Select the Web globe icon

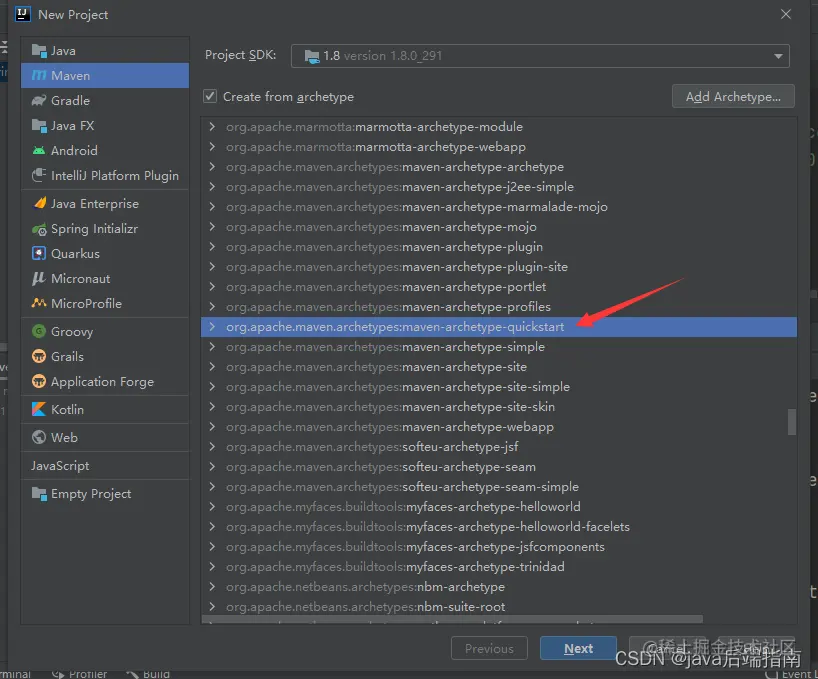39,437
